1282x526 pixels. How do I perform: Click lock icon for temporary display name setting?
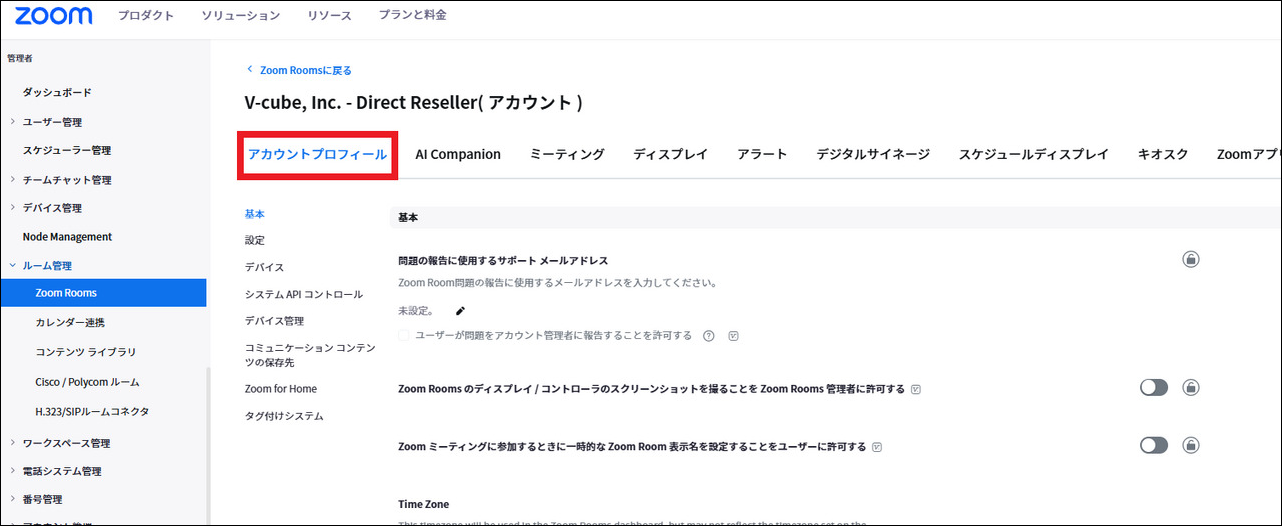(1190, 446)
